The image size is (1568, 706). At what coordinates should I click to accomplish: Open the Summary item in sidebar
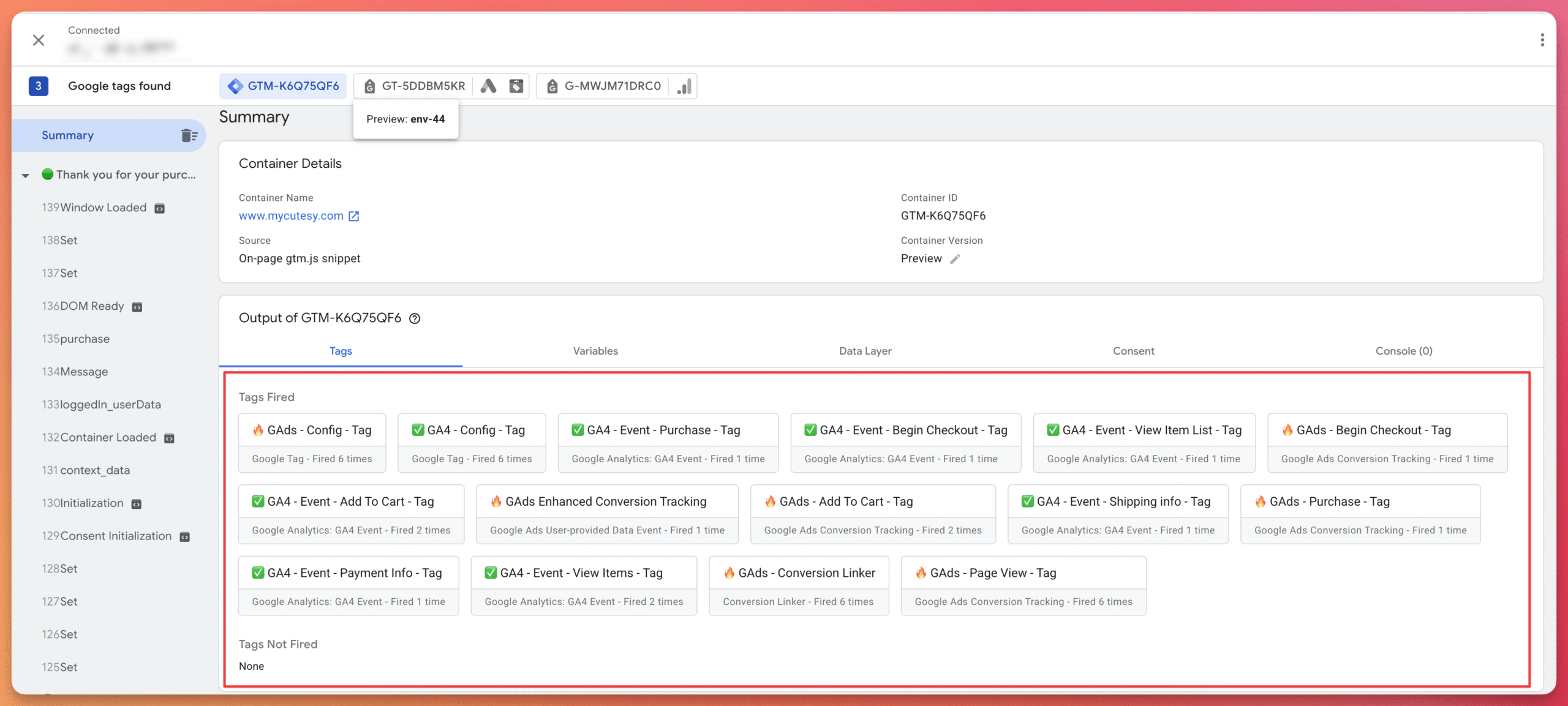[x=108, y=135]
